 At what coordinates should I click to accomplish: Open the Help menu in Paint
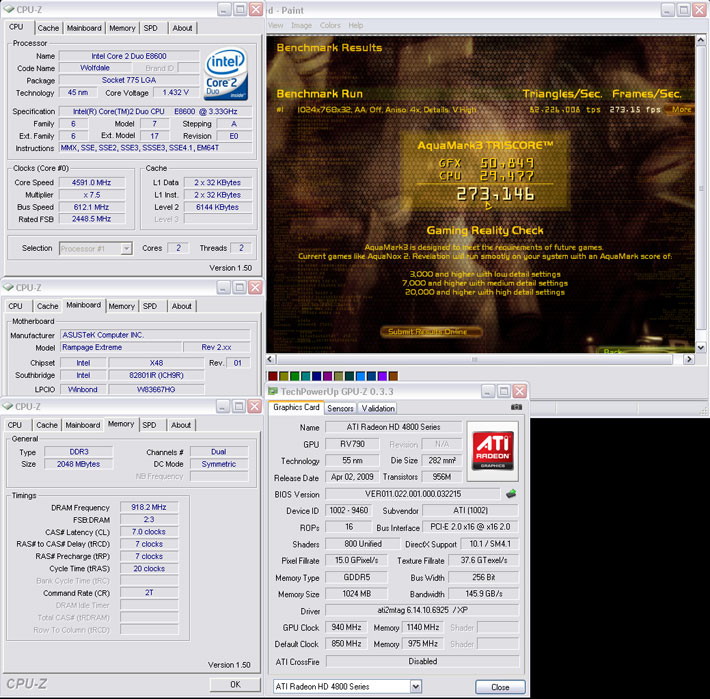(356, 25)
